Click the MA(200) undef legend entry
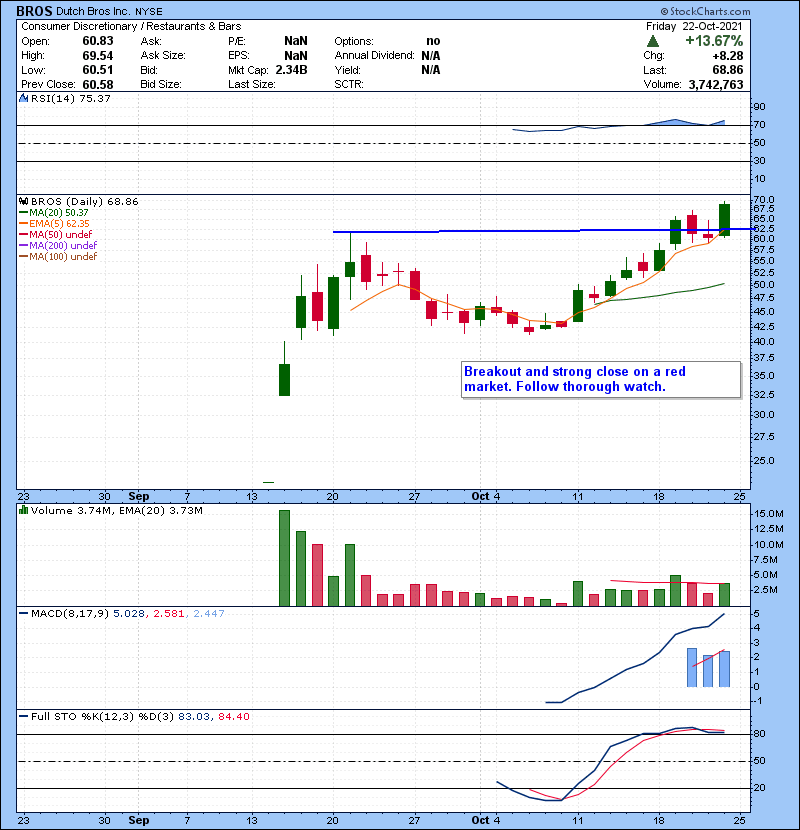This screenshot has height=830, width=800. coord(59,246)
